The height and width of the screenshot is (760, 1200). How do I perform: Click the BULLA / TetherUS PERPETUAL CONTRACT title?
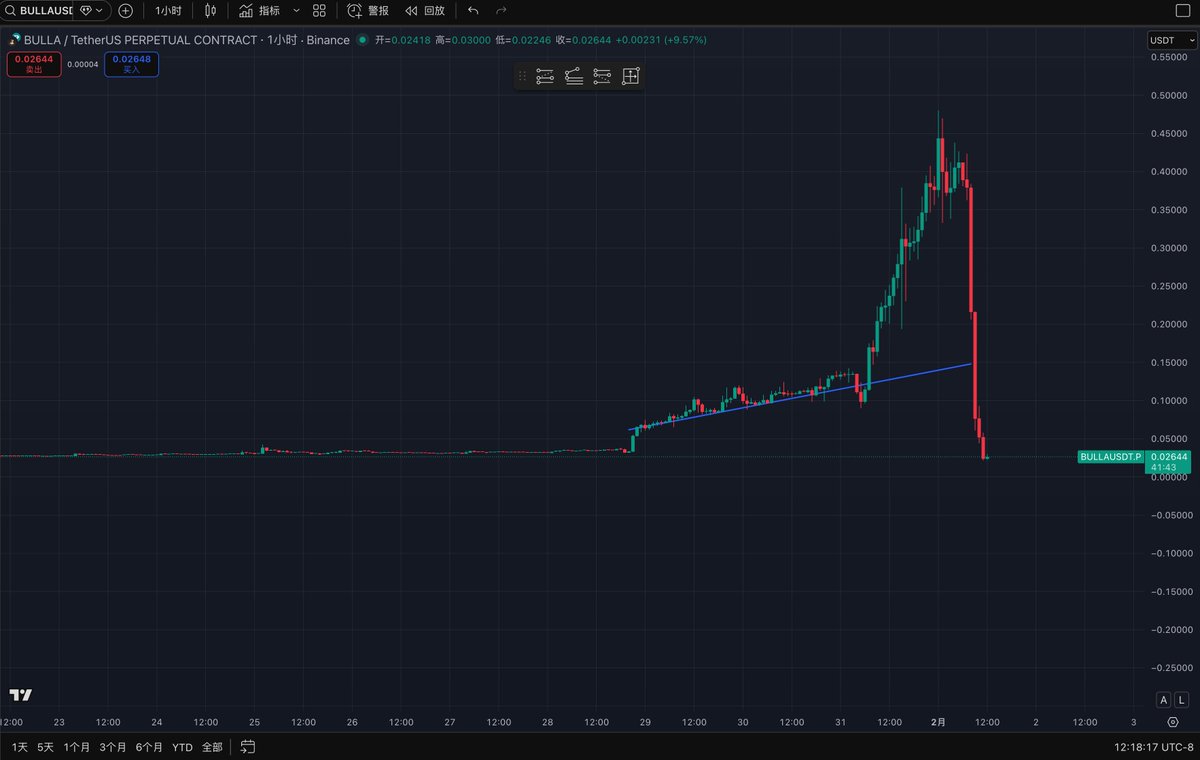(x=142, y=40)
